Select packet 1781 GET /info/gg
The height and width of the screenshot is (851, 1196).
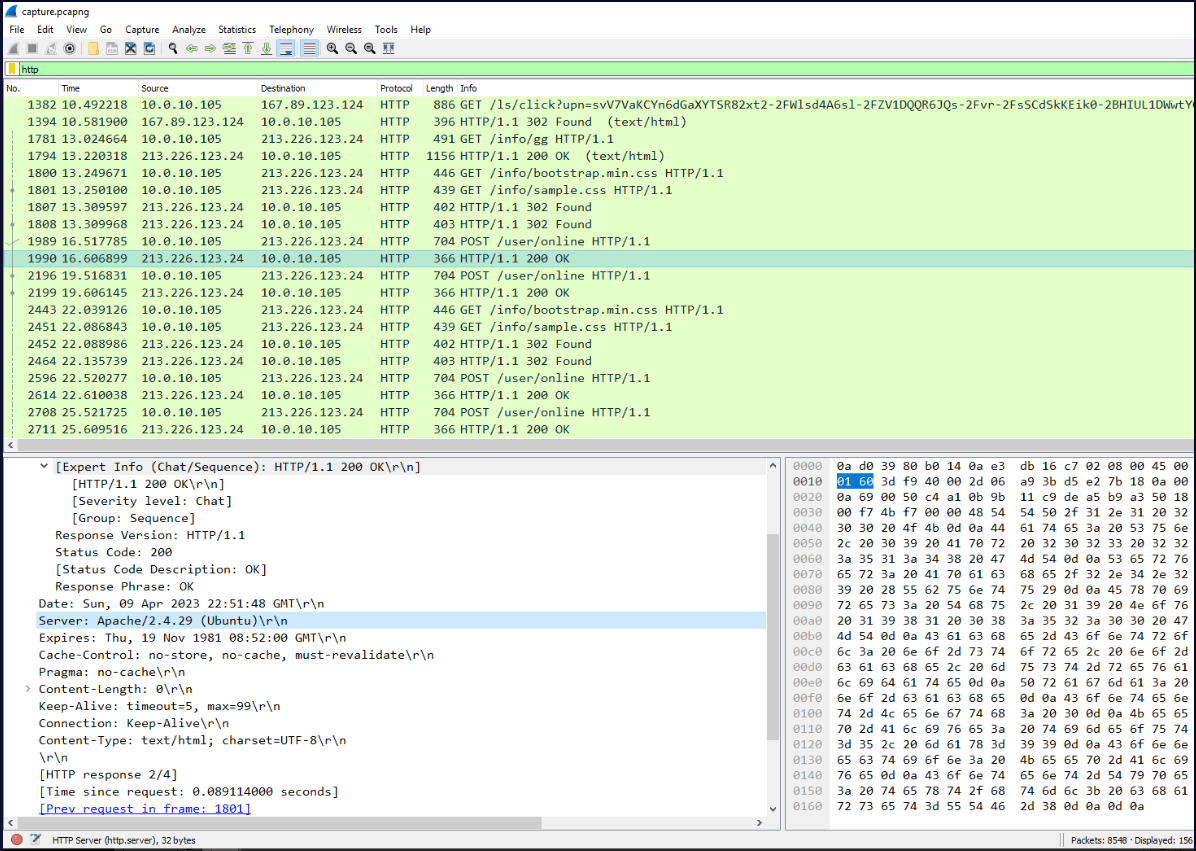click(x=598, y=139)
